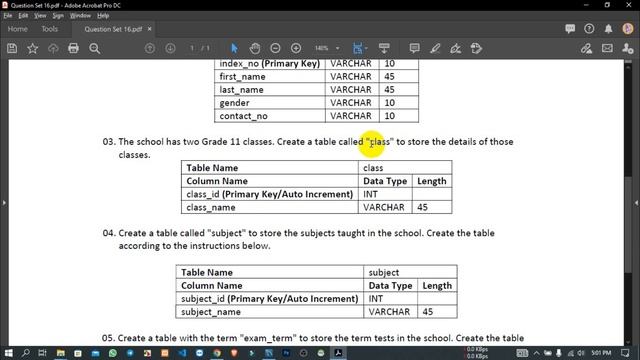Zoom out with the minus button
The image size is (640, 360).
tap(276, 48)
